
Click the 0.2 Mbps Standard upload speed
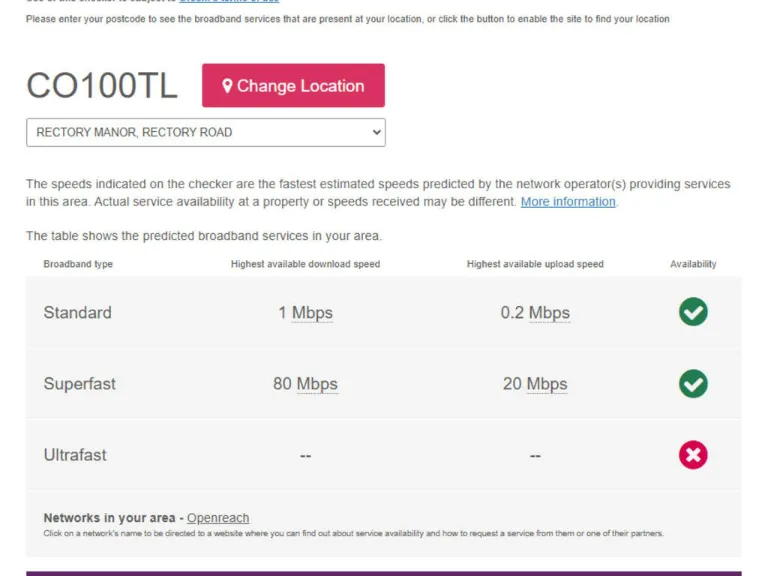pyautogui.click(x=535, y=313)
